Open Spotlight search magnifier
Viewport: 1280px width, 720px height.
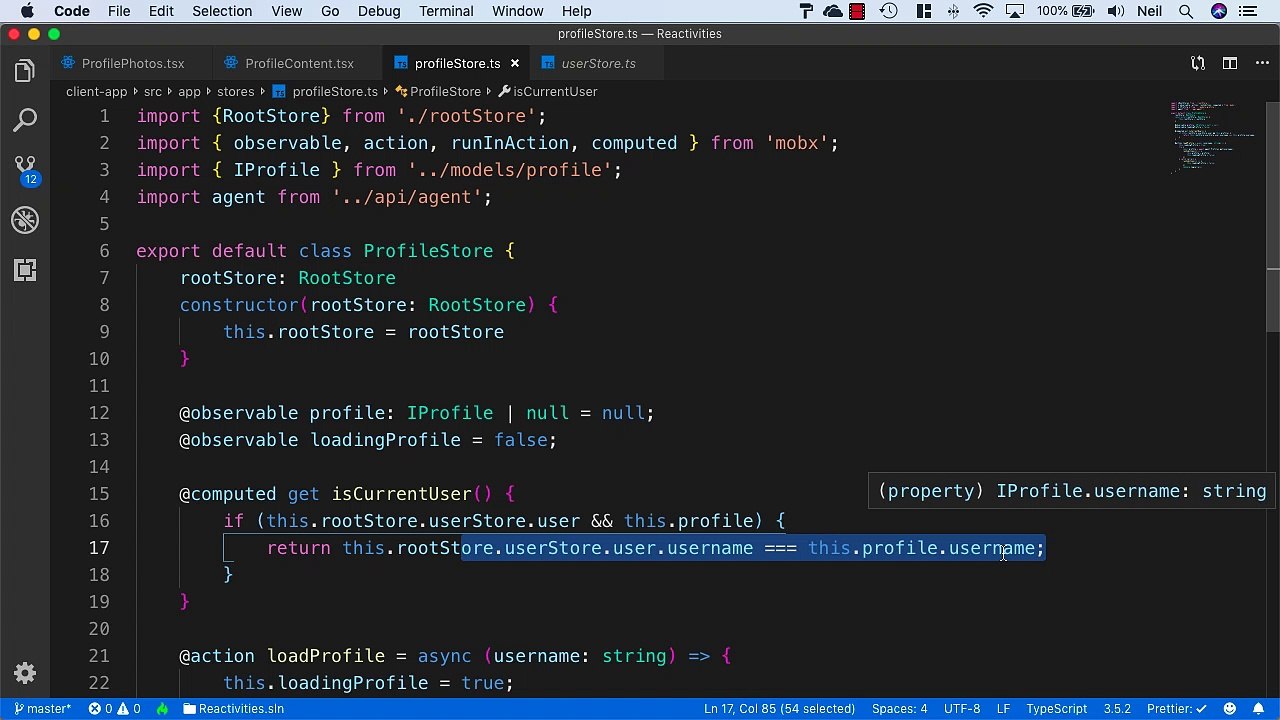point(1186,11)
